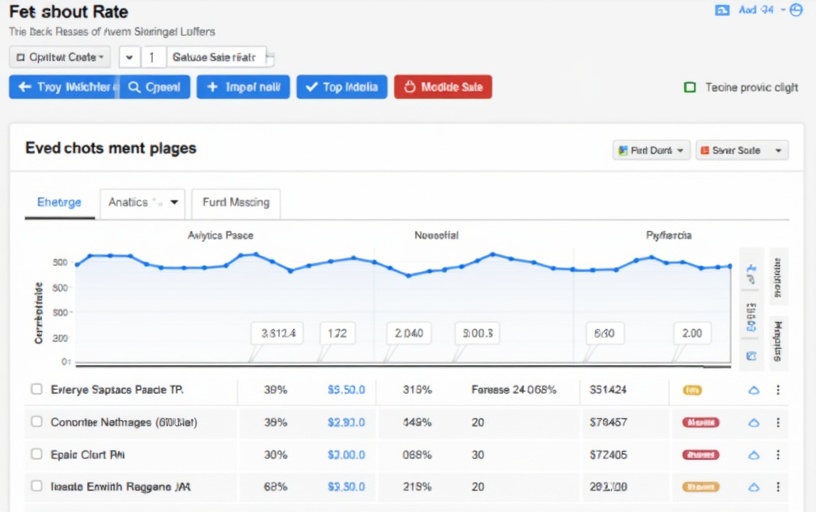The height and width of the screenshot is (512, 816).
Task: Expand the small arrow dropdown beside number 1
Action: [x=130, y=57]
